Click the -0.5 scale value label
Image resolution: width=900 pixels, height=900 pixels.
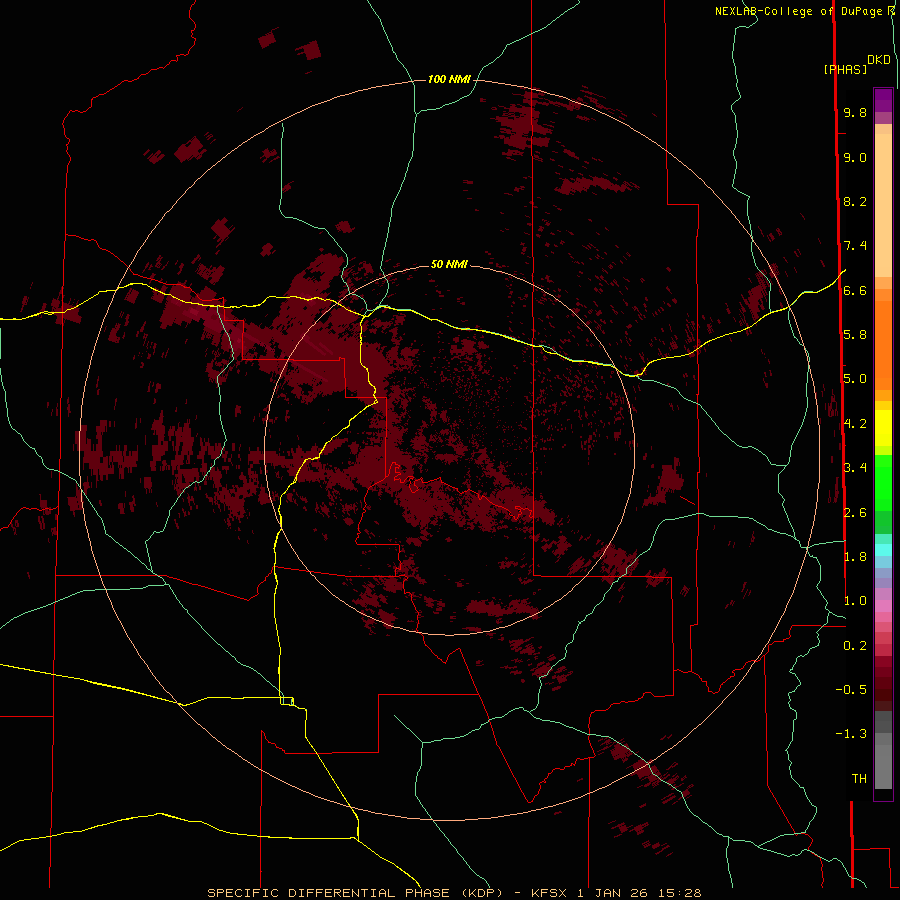tap(851, 690)
